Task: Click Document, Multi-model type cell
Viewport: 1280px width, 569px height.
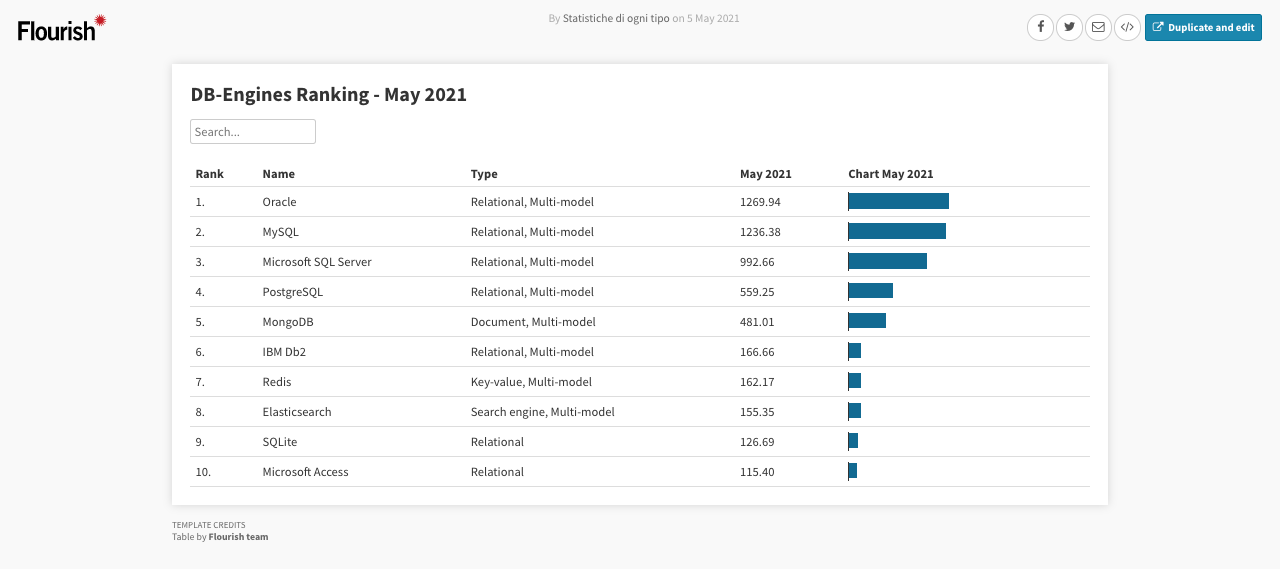Action: 533,322
